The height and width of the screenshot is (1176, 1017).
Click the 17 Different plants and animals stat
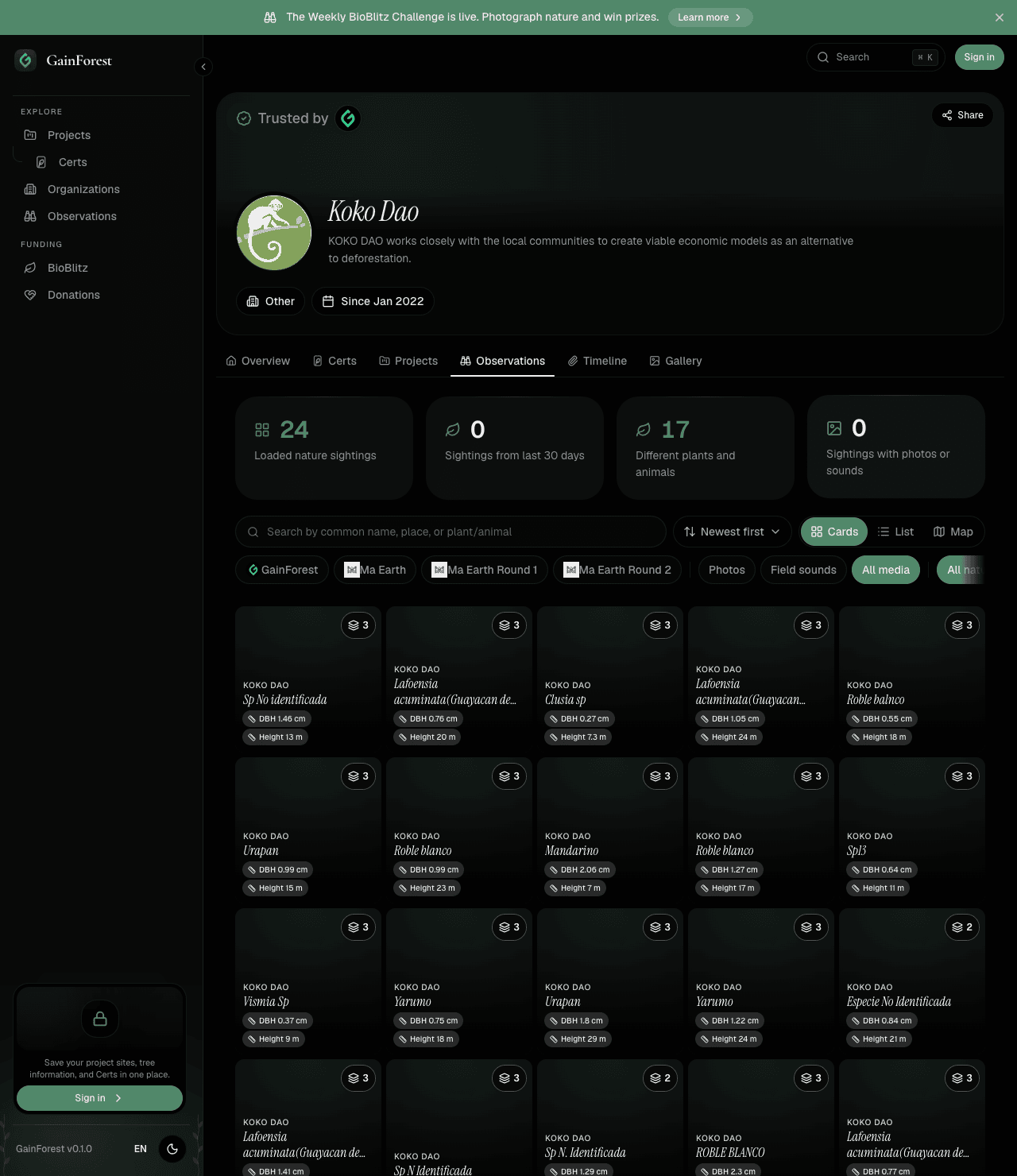[706, 448]
